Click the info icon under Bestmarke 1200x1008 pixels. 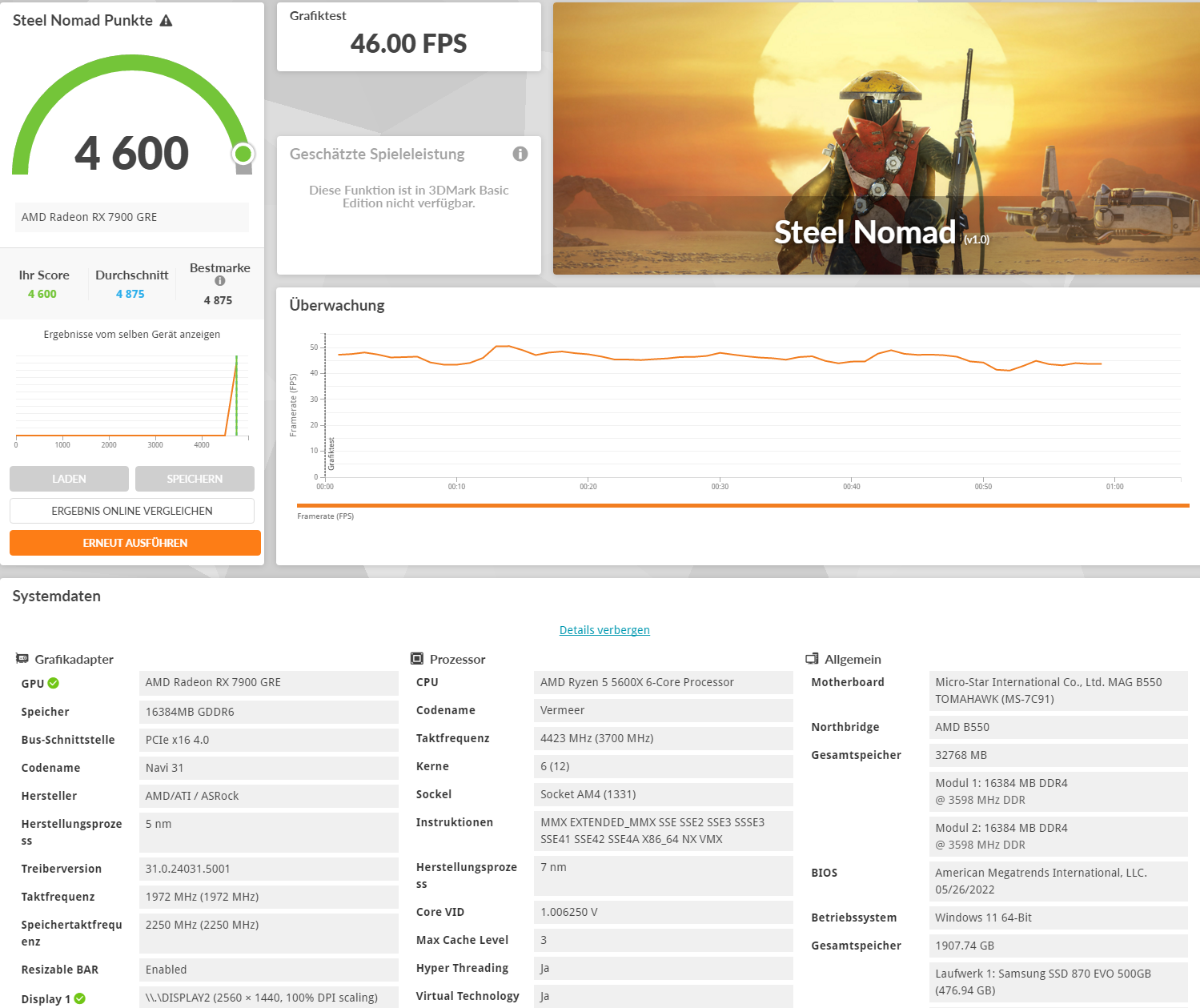point(220,281)
